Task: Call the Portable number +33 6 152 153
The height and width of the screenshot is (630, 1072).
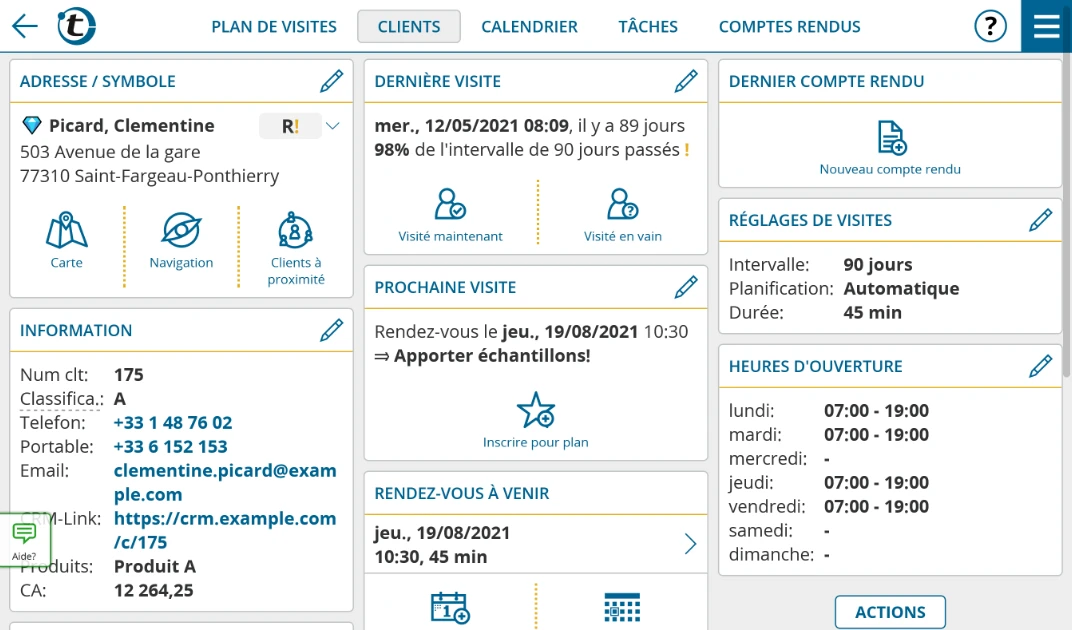Action: click(170, 446)
